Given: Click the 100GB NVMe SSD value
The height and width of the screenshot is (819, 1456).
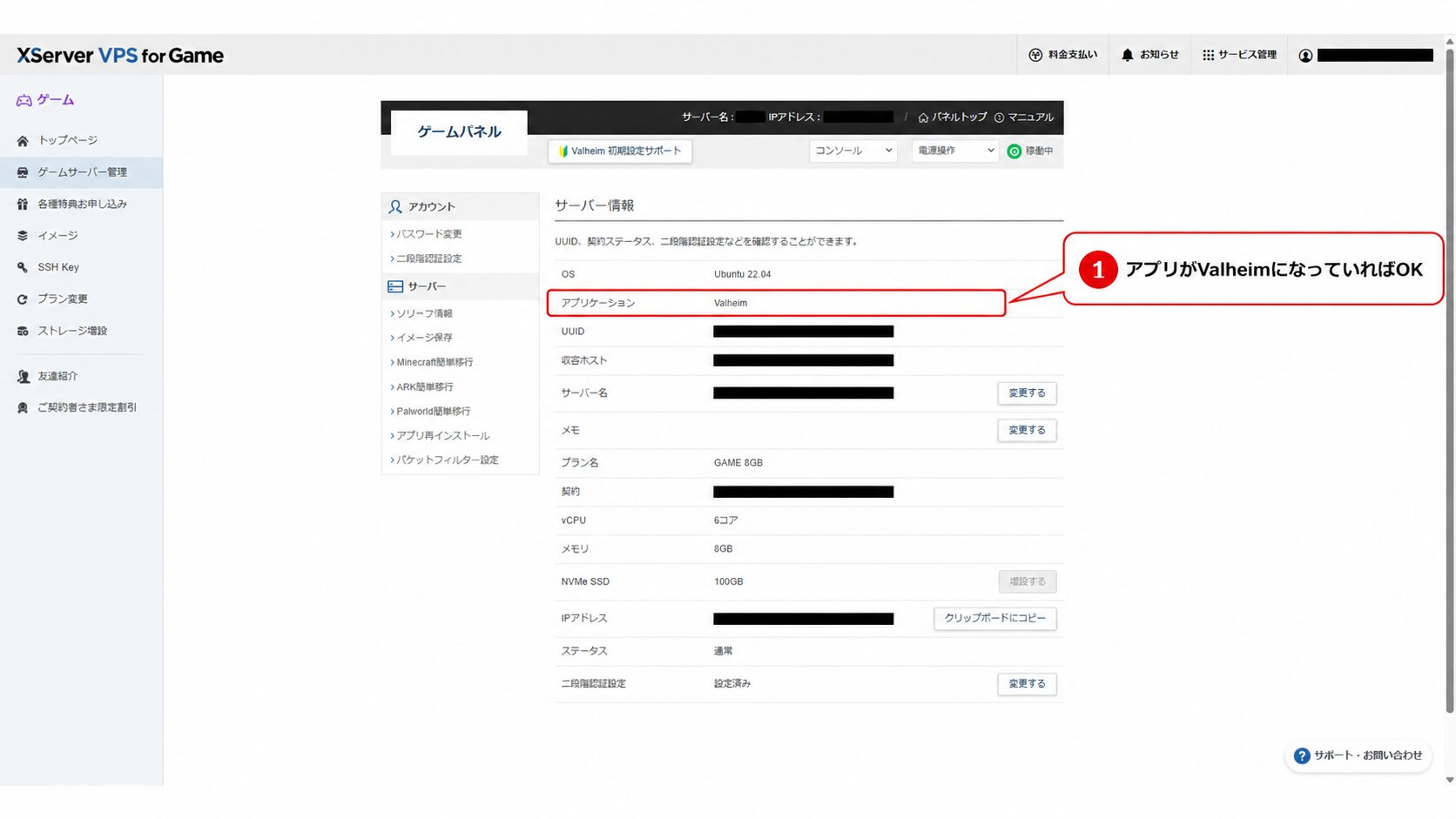Looking at the screenshot, I should (729, 581).
